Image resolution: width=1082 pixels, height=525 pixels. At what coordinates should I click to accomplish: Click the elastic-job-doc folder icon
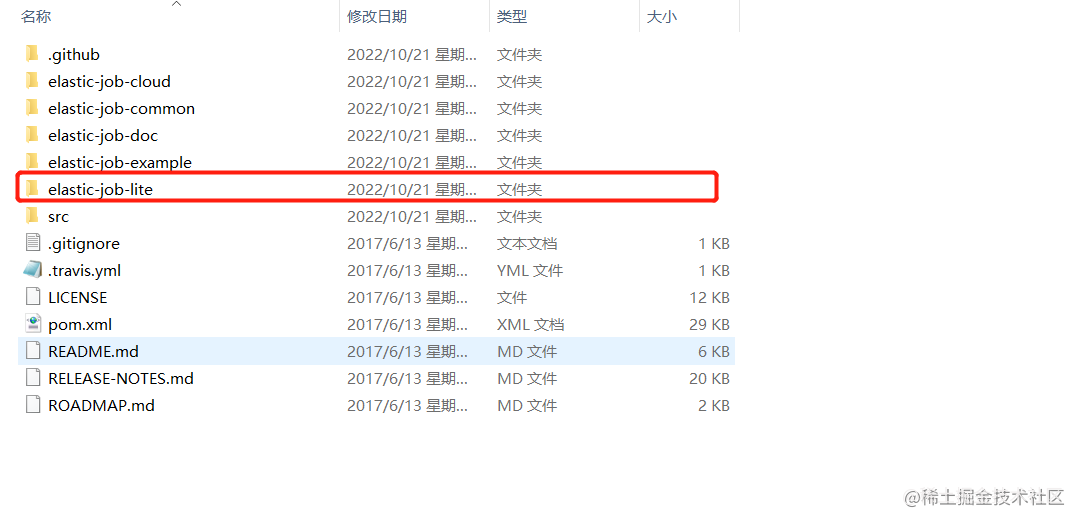point(32,135)
